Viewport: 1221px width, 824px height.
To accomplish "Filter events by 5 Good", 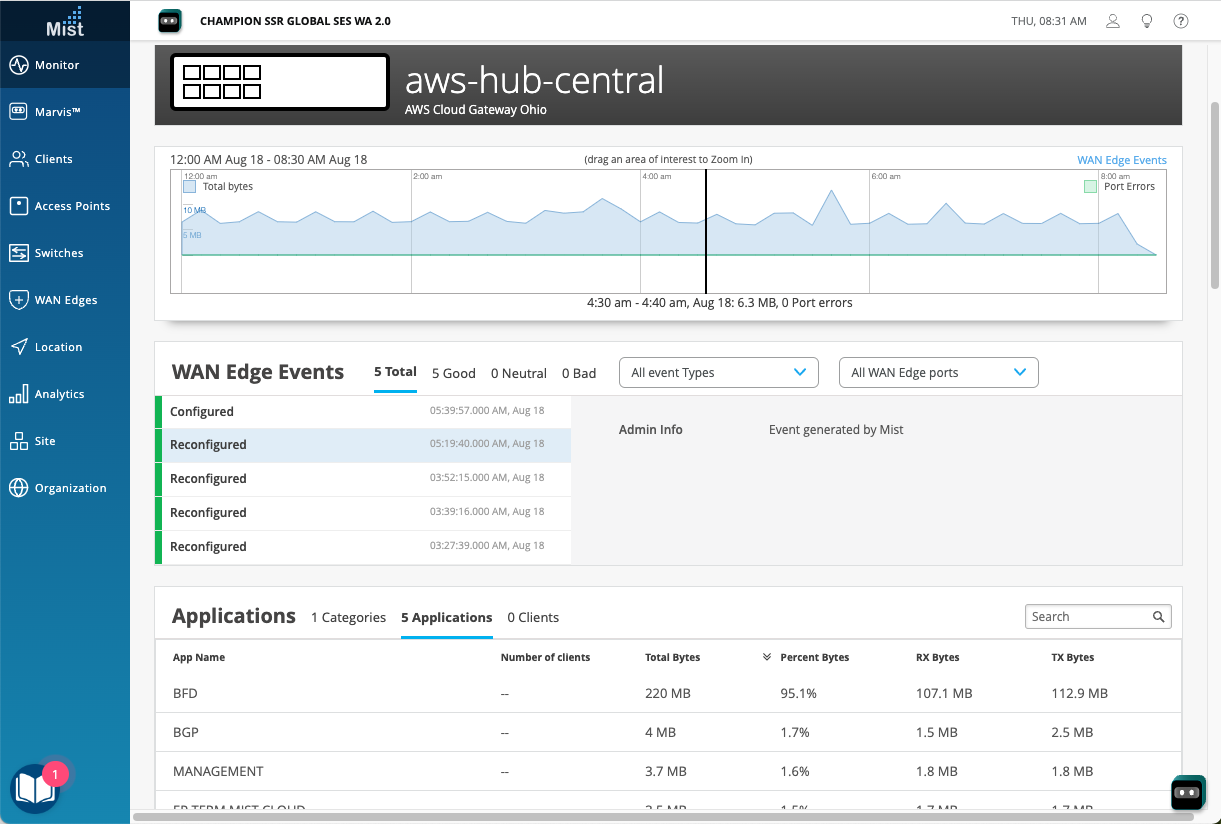I will click(453, 373).
